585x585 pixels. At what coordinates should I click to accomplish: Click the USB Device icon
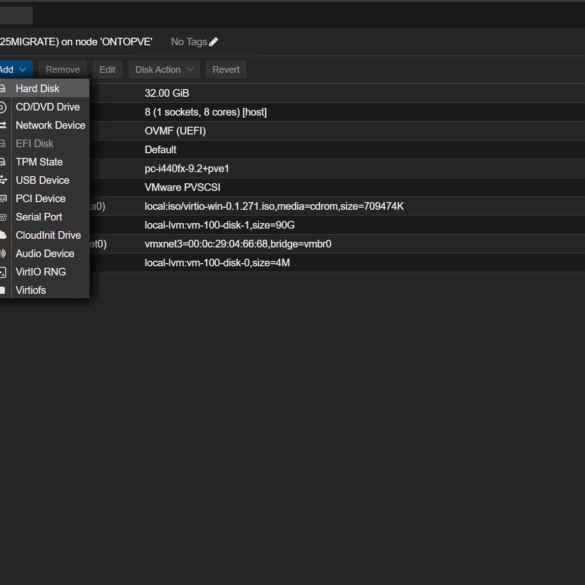point(3,180)
